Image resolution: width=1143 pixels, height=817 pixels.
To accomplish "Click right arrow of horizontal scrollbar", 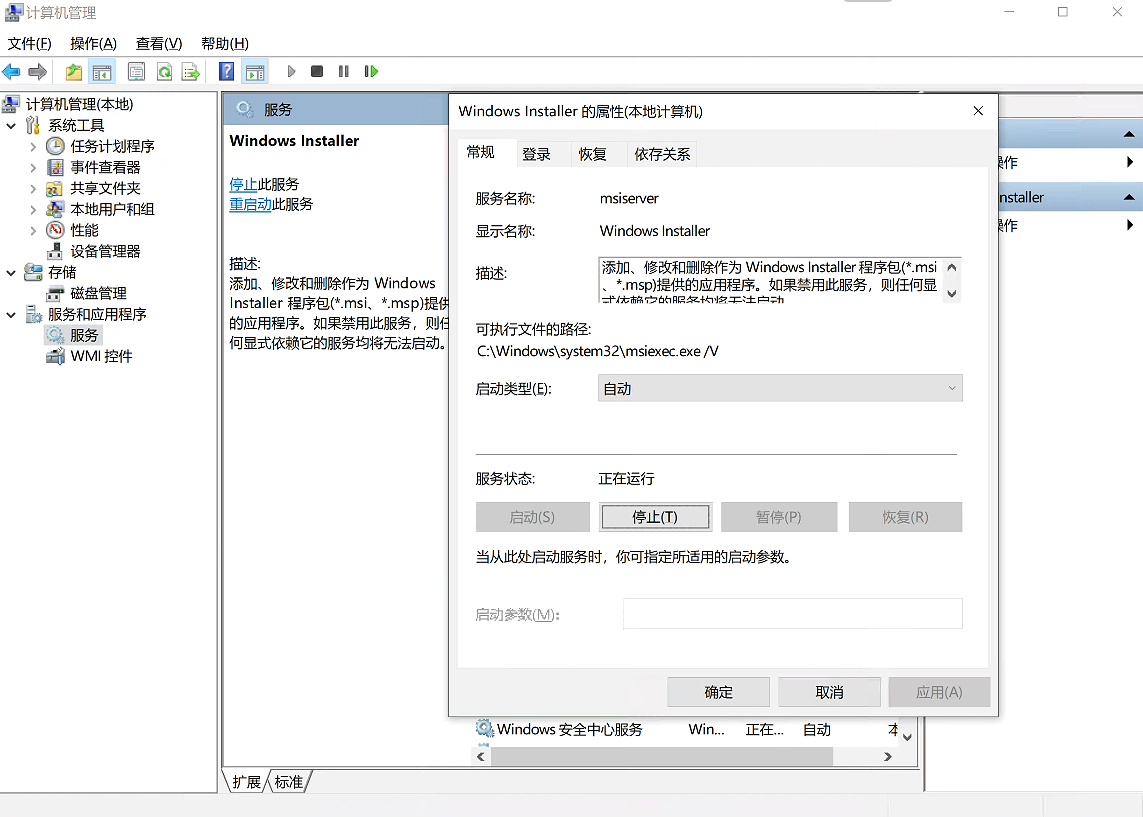I will [x=888, y=757].
